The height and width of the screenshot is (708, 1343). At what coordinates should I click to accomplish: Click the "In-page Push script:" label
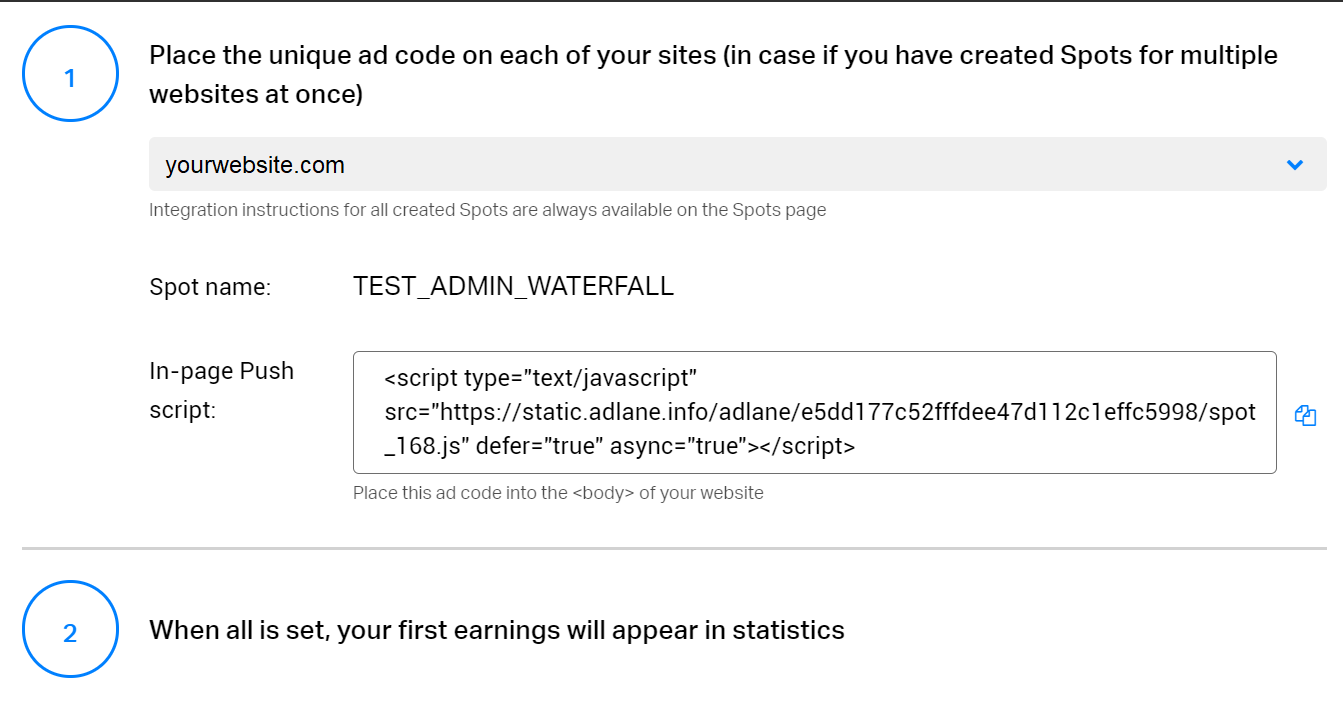[x=221, y=390]
